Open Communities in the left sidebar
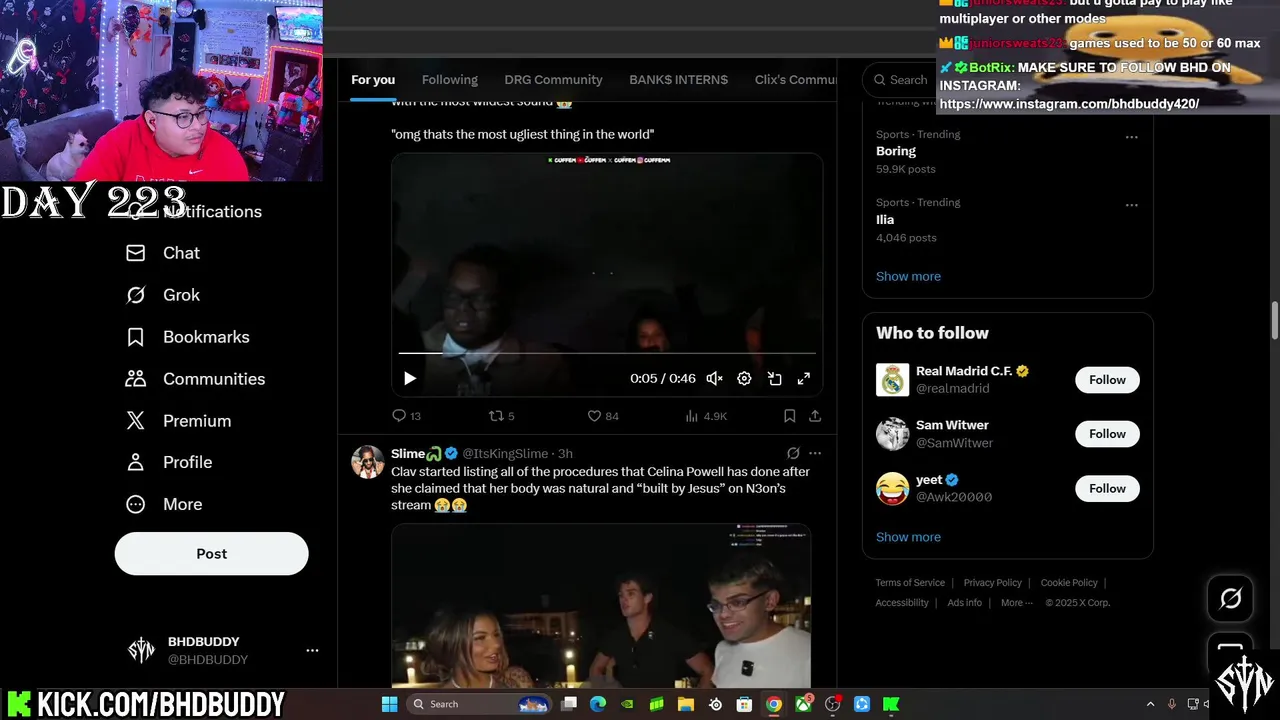The height and width of the screenshot is (720, 1280). click(195, 379)
